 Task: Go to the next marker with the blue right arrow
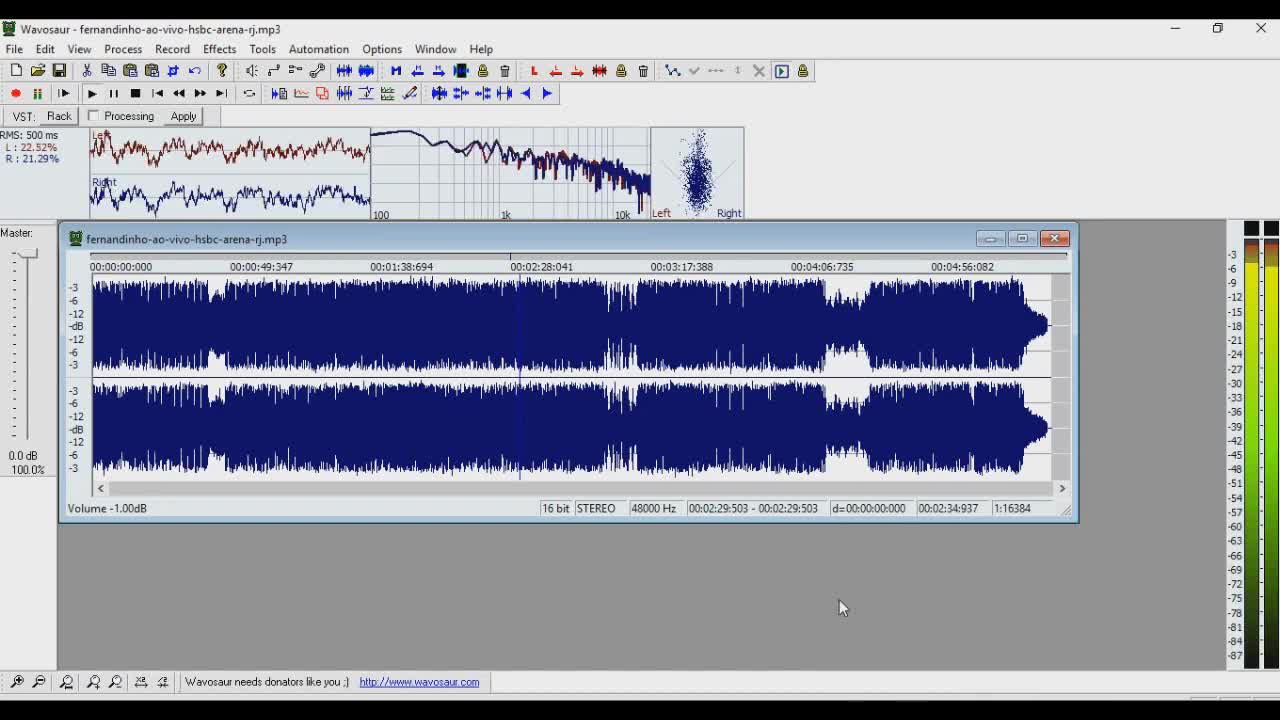(x=439, y=71)
